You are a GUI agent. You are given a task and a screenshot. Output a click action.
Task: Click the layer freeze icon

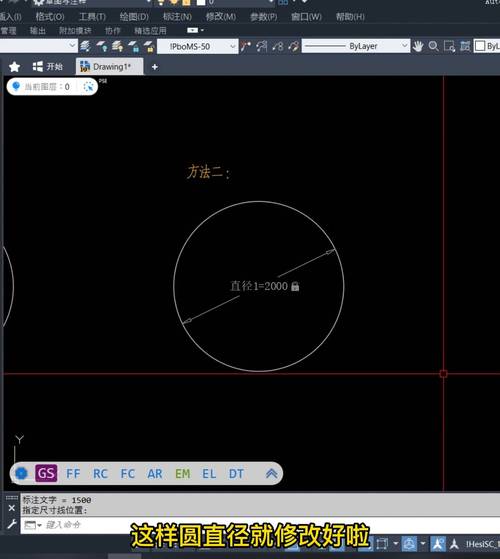[134, 46]
